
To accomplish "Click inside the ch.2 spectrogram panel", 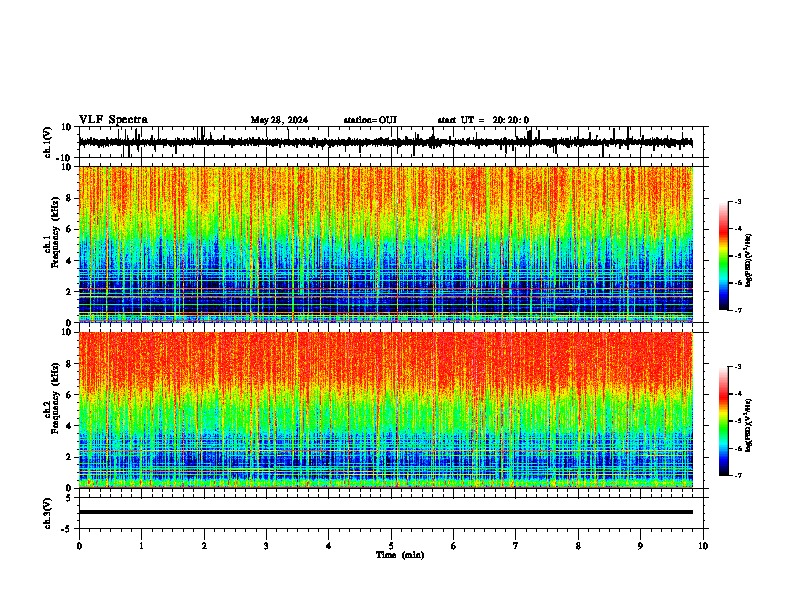I will [386, 410].
